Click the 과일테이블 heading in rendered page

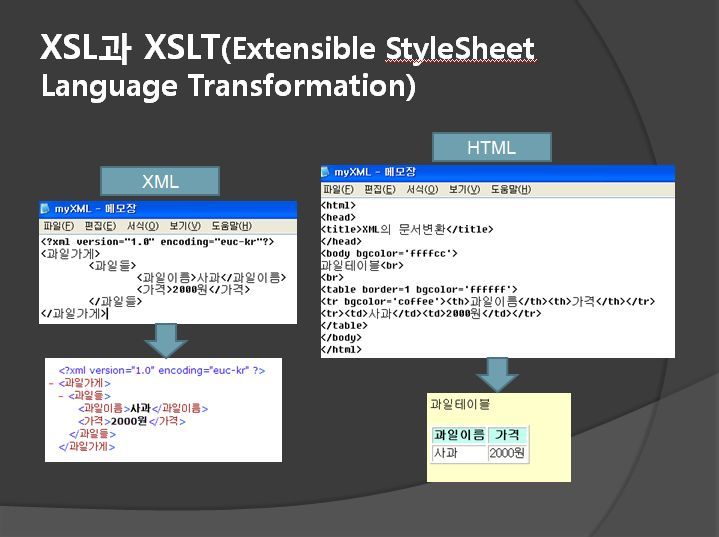pos(460,404)
